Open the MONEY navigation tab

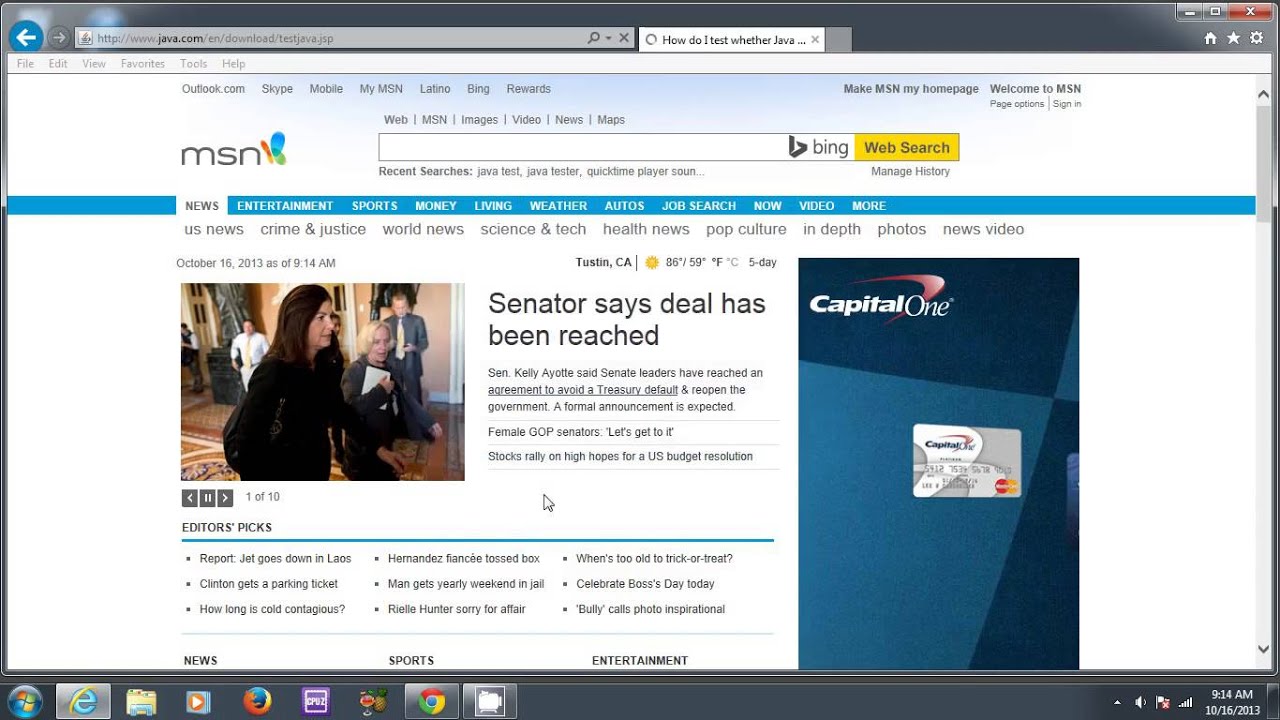pos(436,206)
